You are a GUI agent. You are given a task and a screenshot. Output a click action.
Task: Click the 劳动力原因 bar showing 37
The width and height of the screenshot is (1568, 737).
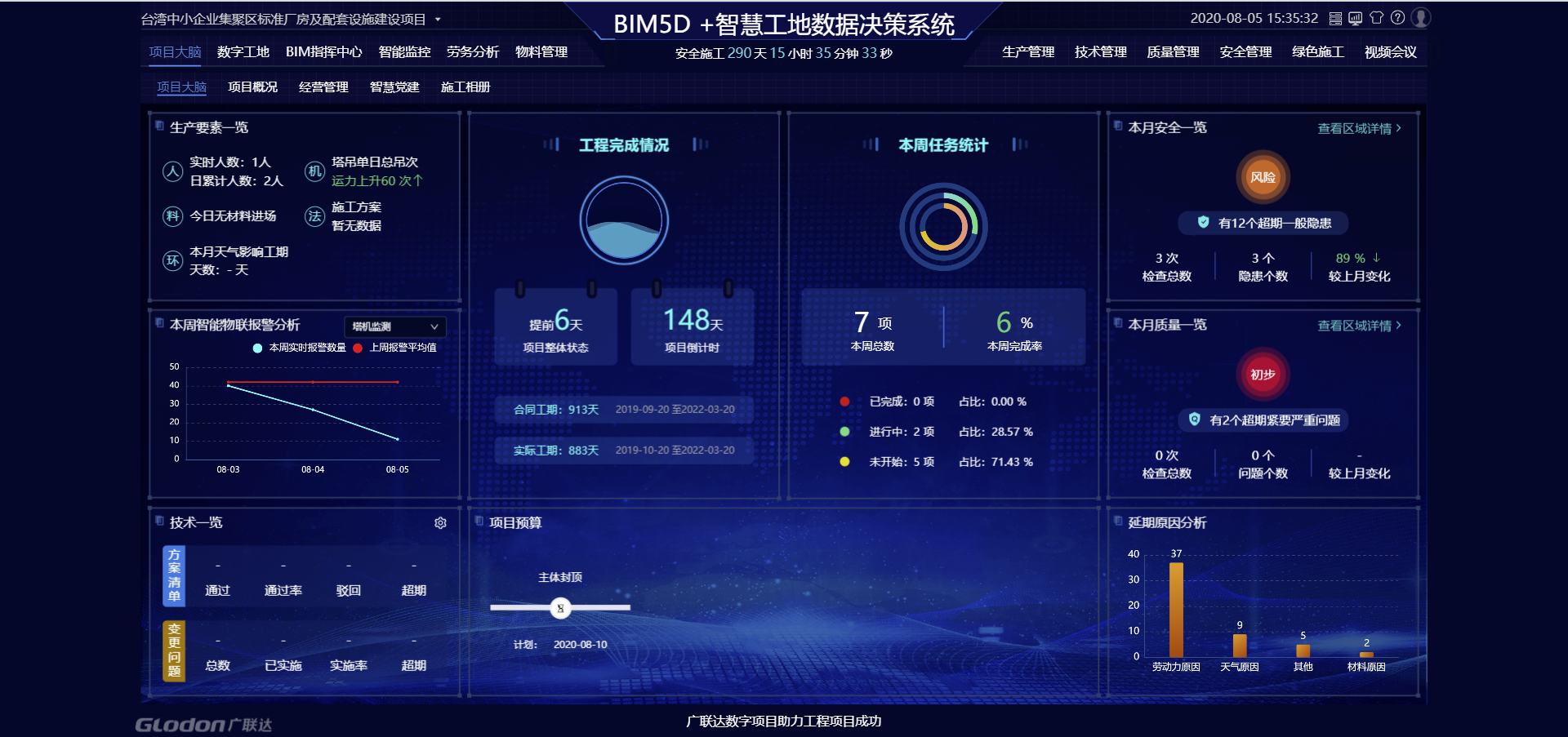coord(1176,610)
